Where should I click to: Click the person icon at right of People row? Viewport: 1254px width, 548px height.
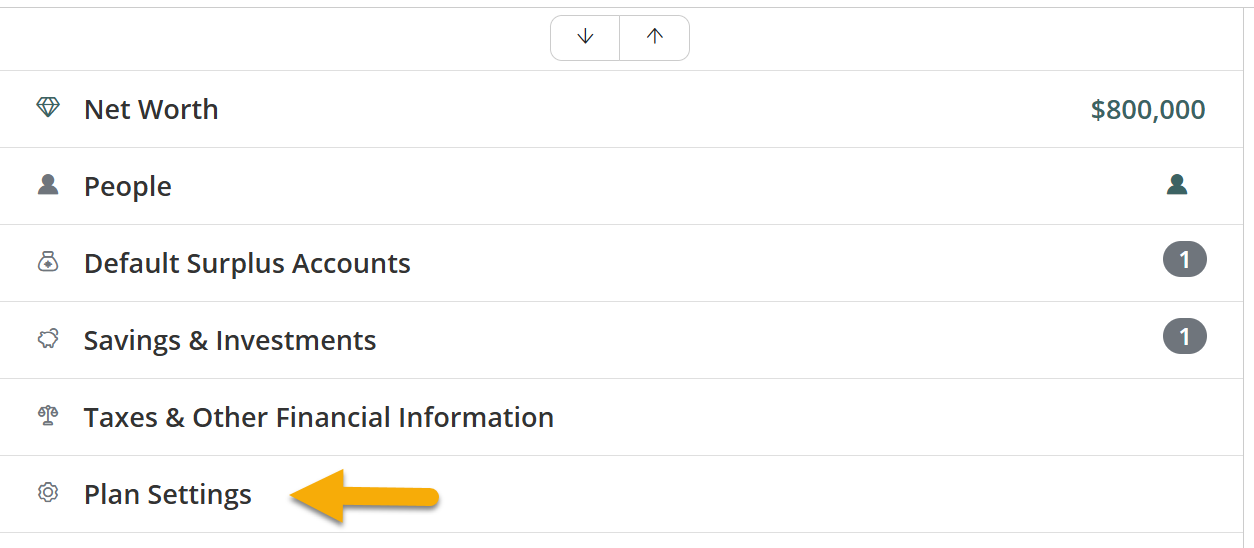[1177, 185]
